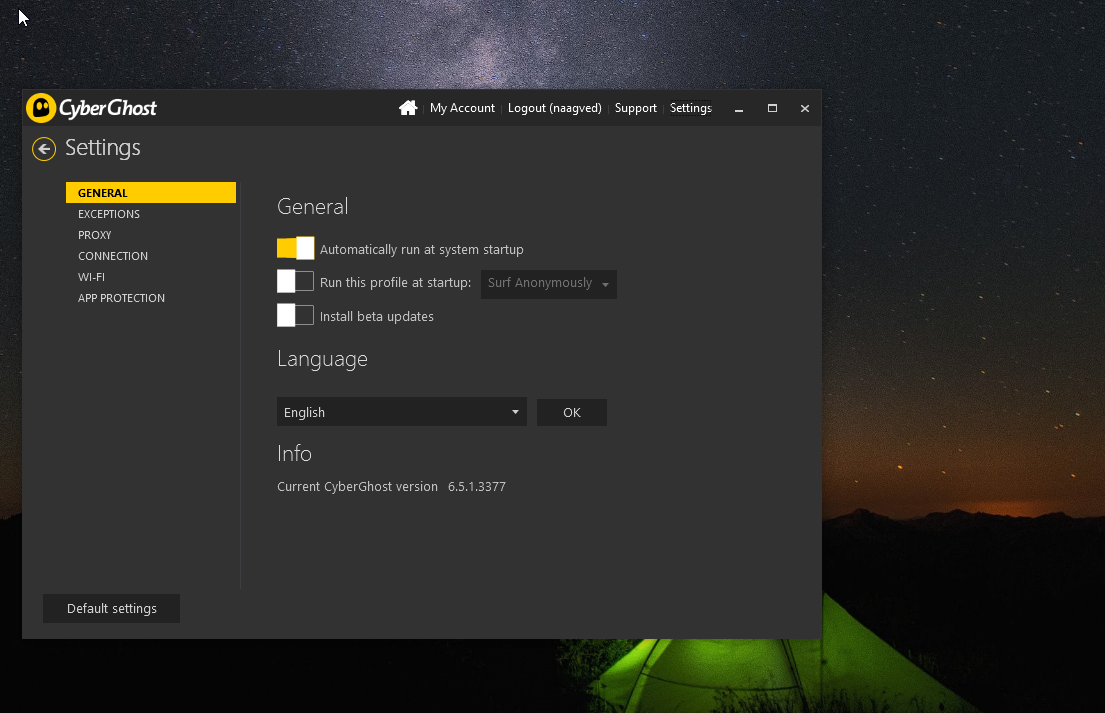The height and width of the screenshot is (713, 1105).
Task: Disable Automatically run at system startup
Action: (295, 248)
